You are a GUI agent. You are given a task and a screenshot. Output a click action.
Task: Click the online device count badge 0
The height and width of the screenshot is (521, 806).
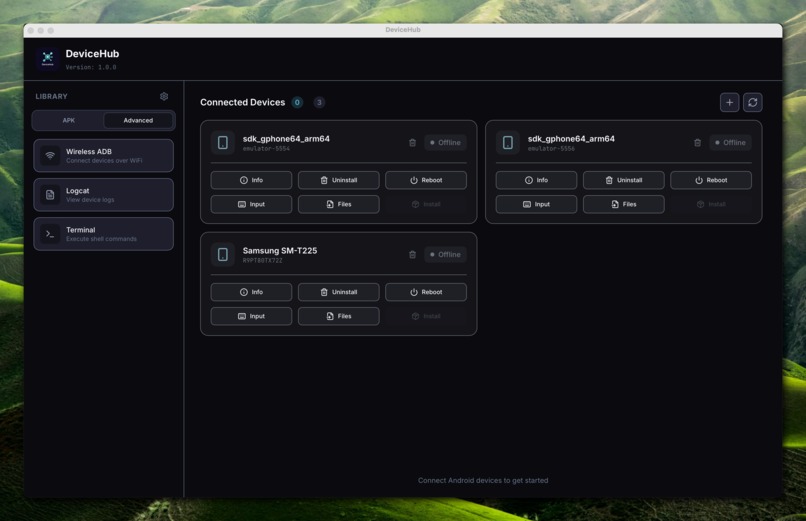(x=297, y=102)
